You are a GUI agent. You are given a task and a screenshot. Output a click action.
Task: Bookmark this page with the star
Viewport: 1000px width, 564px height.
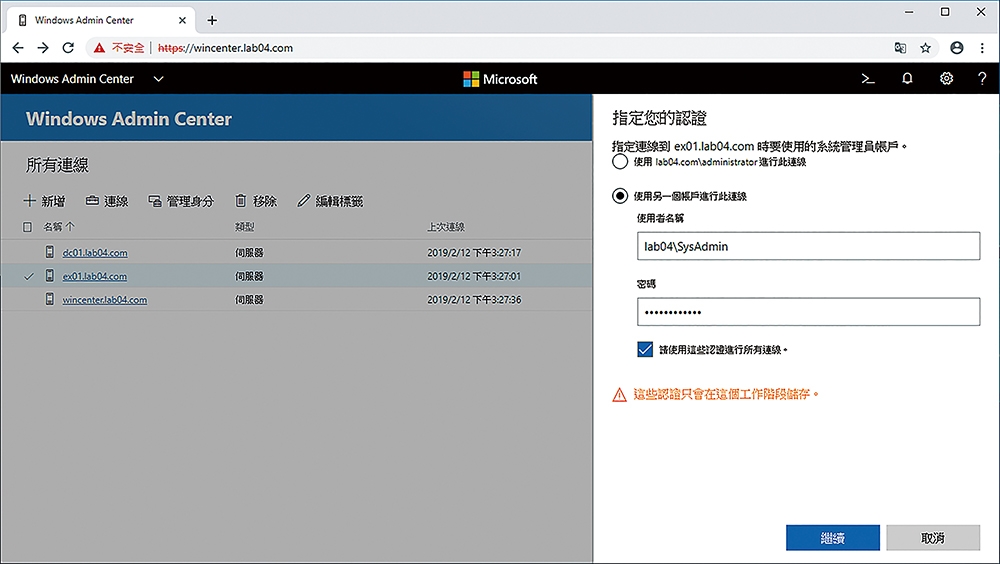(x=925, y=48)
